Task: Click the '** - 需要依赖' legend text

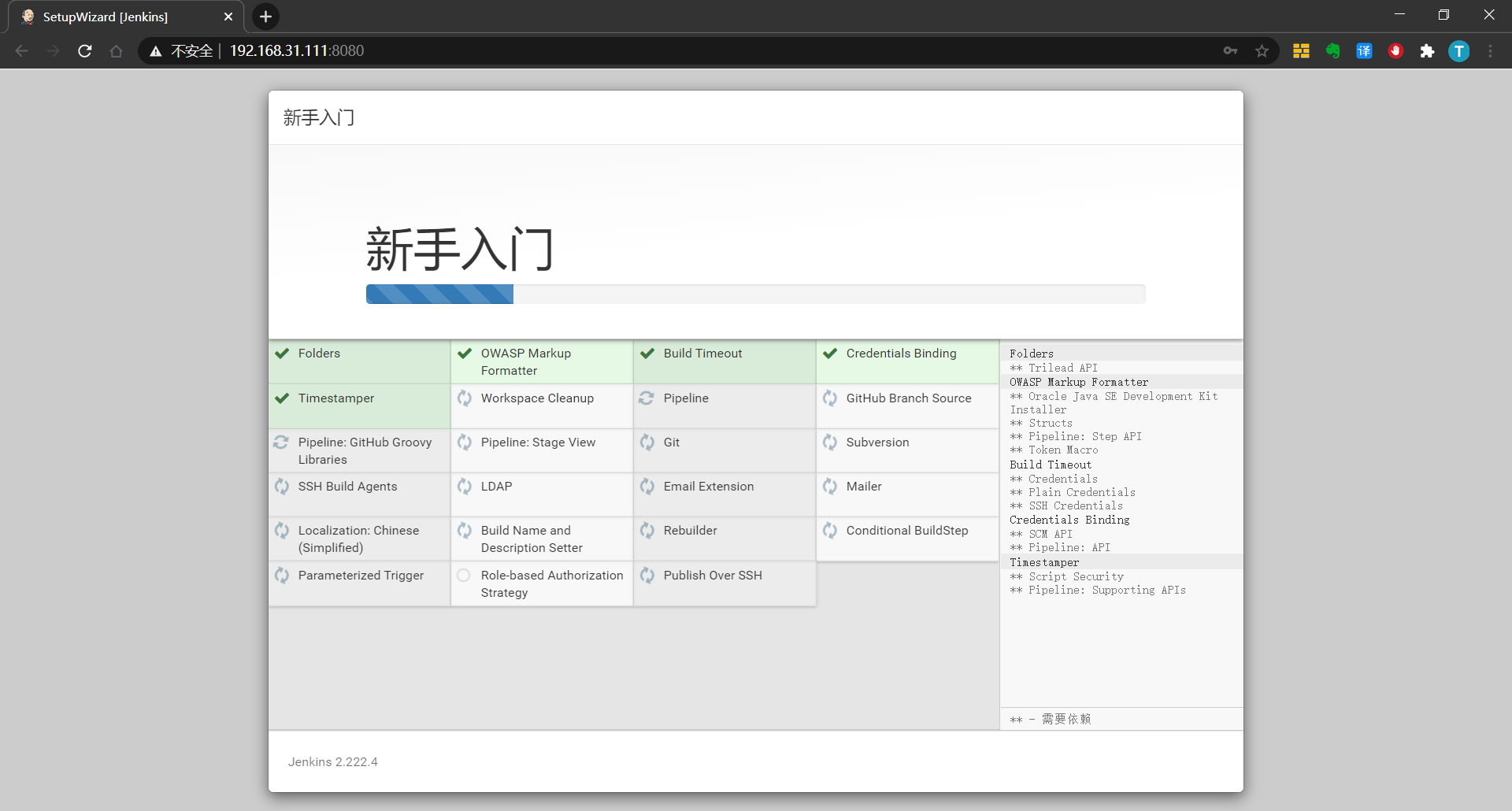Action: 1051,719
